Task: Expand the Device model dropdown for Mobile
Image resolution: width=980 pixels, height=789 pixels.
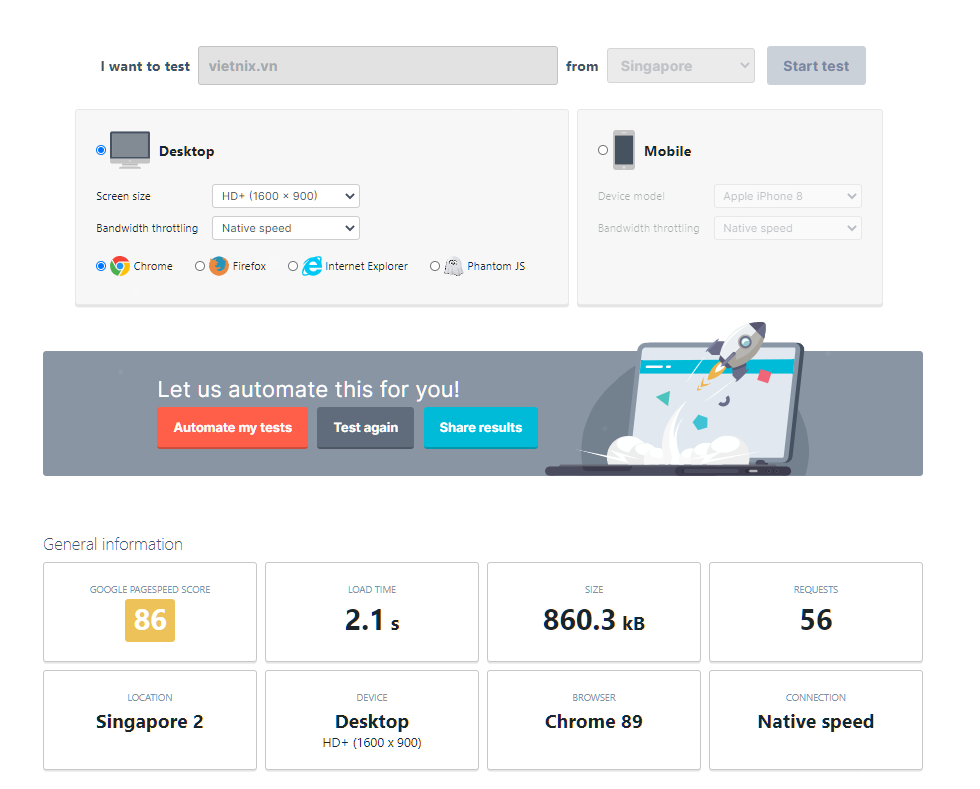Action: pyautogui.click(x=787, y=196)
